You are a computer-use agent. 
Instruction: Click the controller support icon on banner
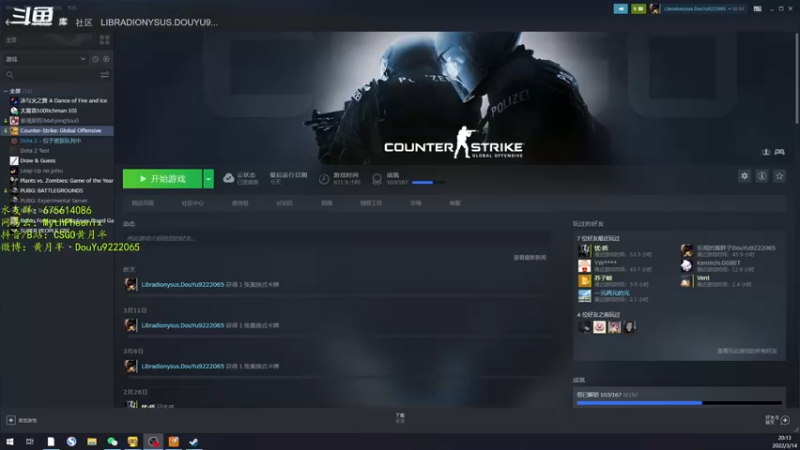pos(780,152)
